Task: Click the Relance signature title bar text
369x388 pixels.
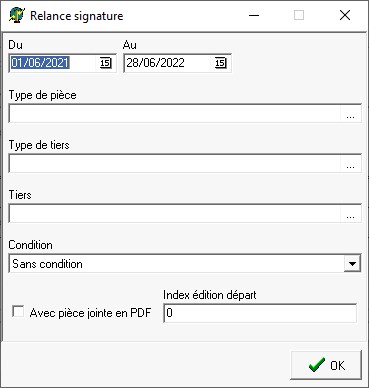Action: point(77,16)
